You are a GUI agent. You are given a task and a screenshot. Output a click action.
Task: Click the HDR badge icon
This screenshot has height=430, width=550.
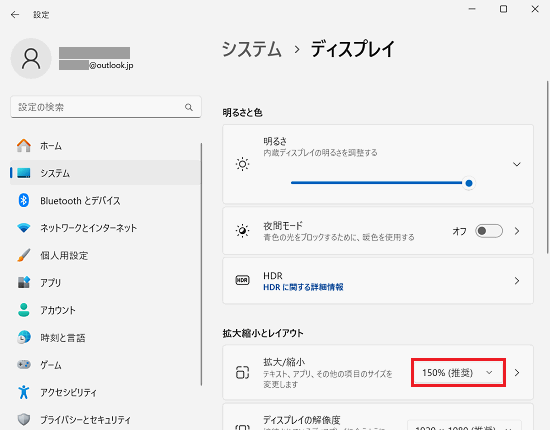(242, 280)
